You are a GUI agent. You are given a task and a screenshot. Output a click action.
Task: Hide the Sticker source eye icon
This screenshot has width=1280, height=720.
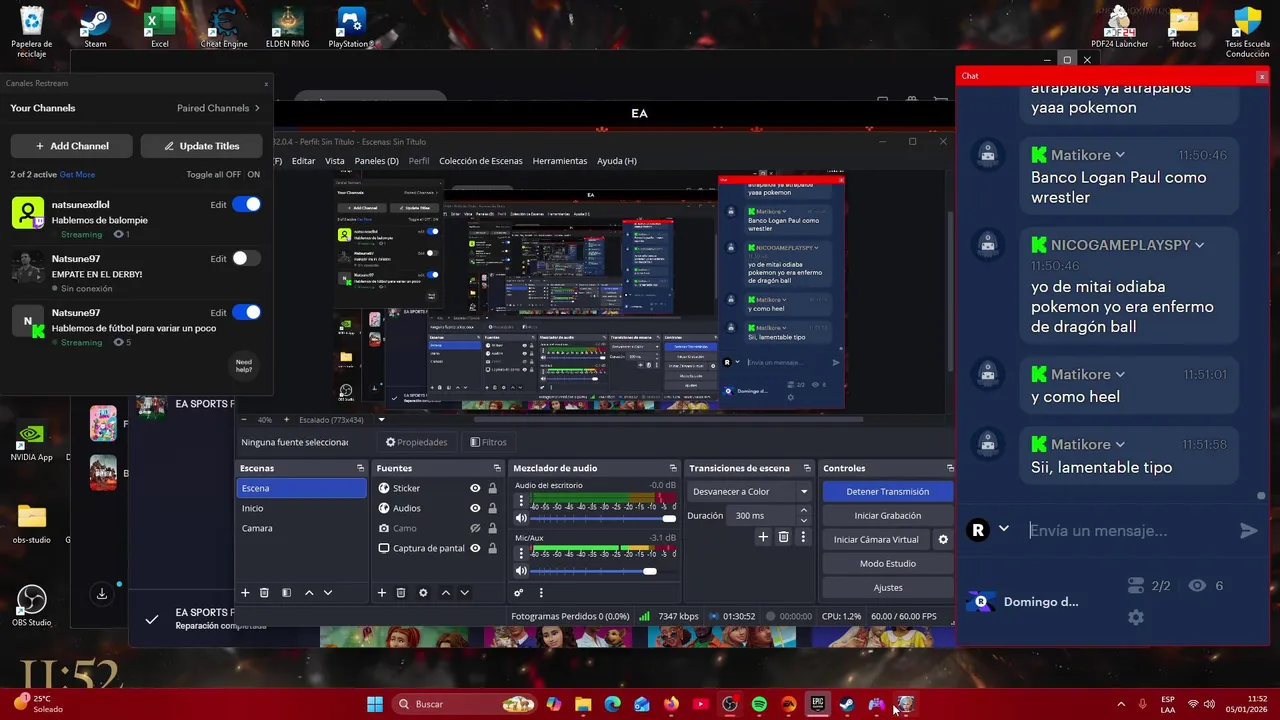pos(475,488)
